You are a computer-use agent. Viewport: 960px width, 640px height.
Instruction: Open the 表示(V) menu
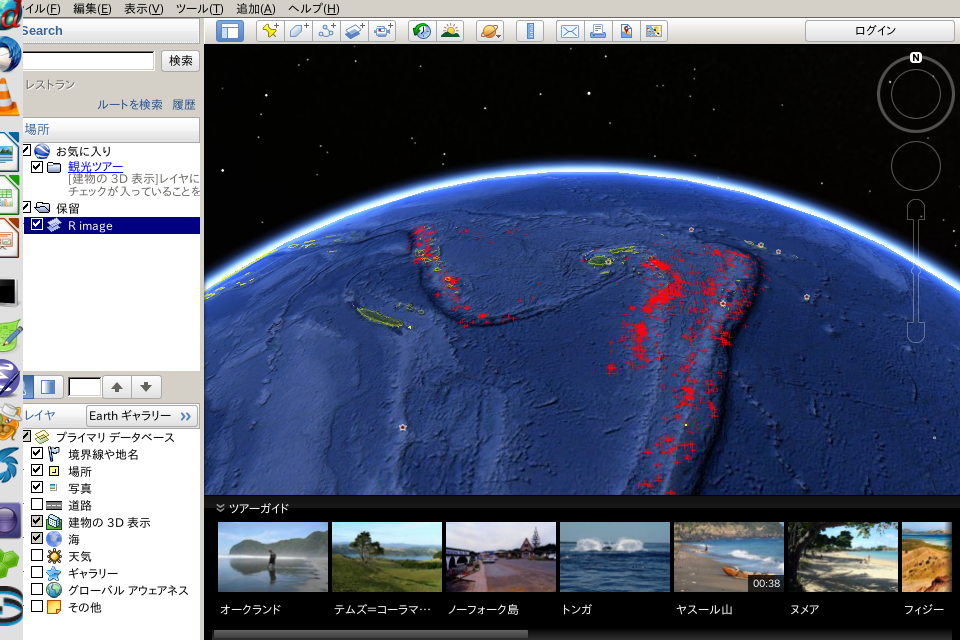coord(144,9)
